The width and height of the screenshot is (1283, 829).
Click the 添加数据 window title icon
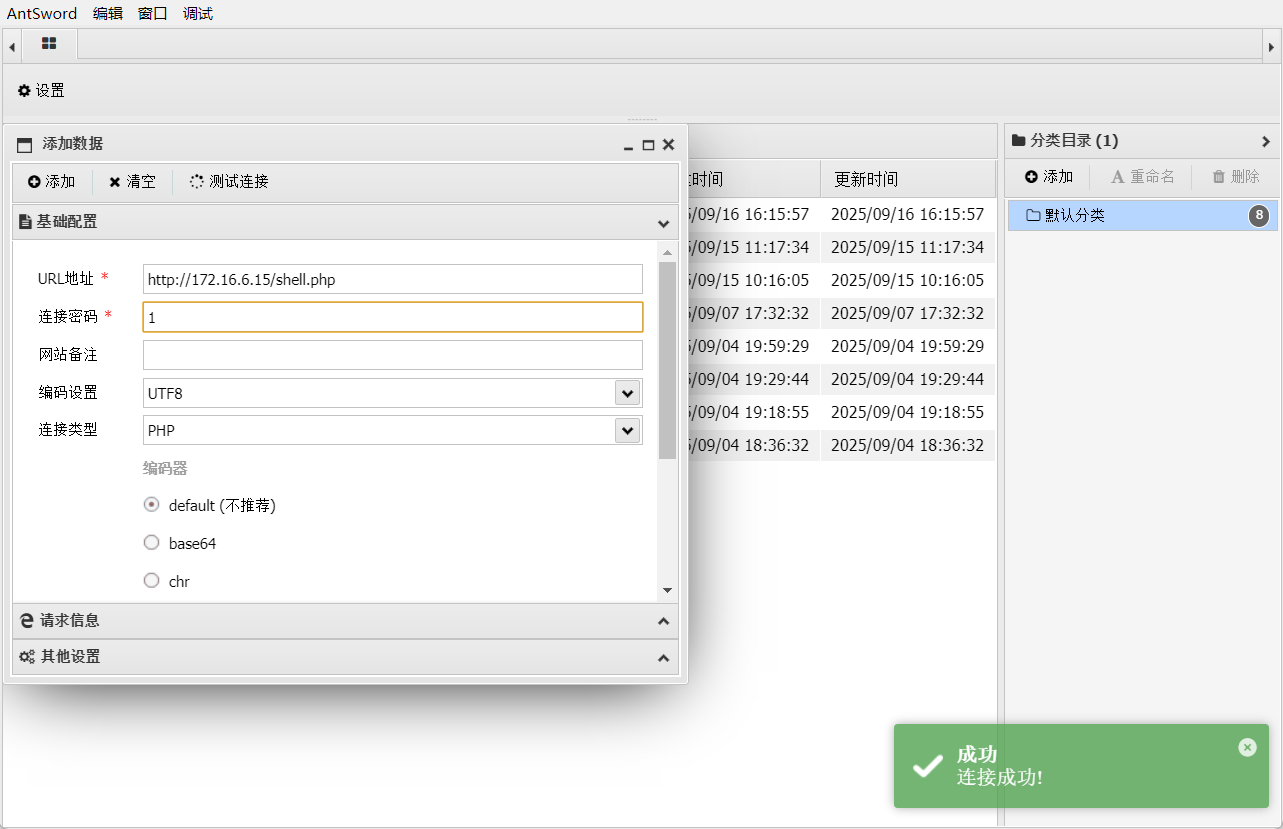pos(25,145)
